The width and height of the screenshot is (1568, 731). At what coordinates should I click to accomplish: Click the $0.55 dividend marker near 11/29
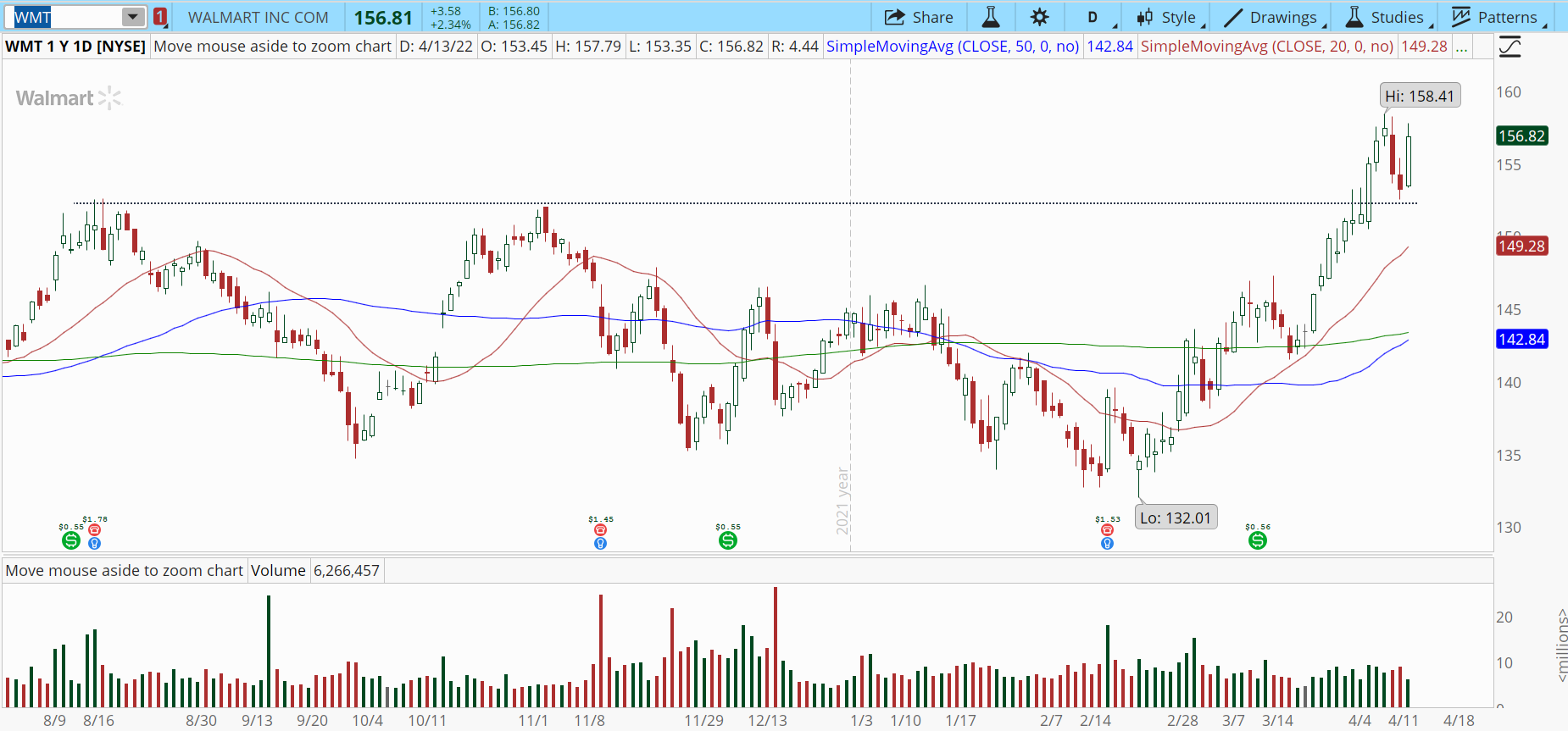(728, 540)
